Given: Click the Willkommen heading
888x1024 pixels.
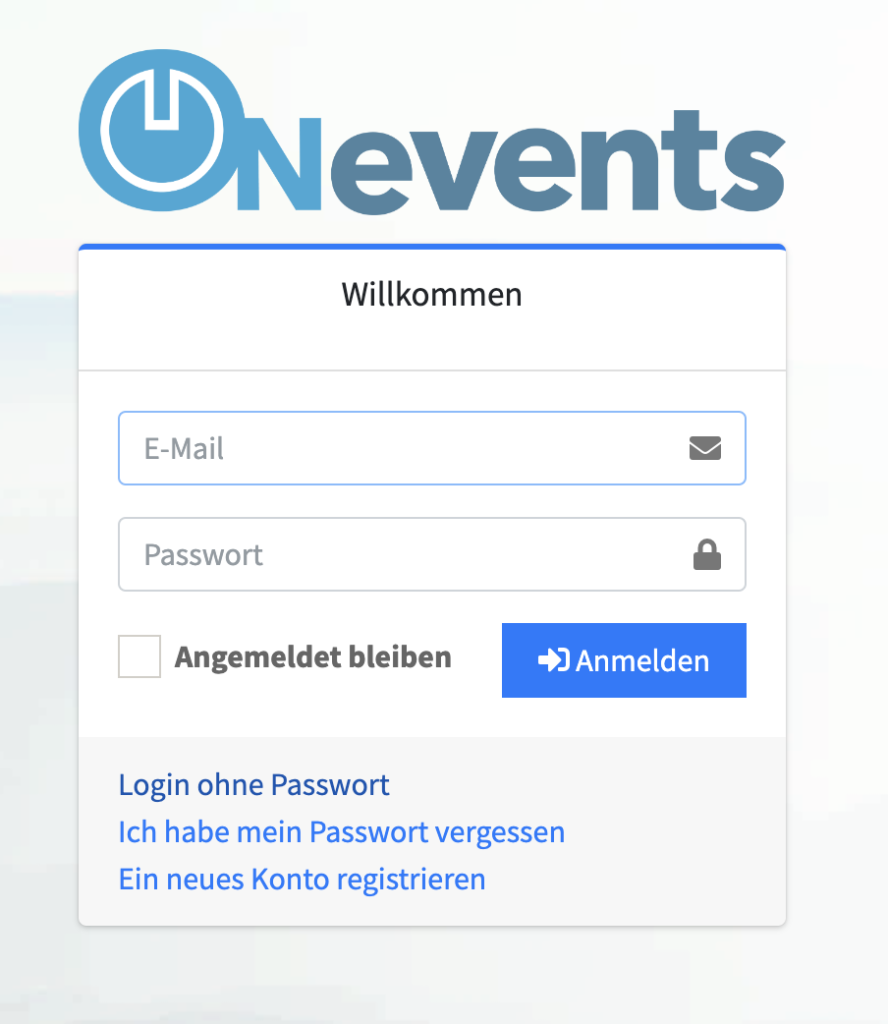Looking at the screenshot, I should coord(432,295).
